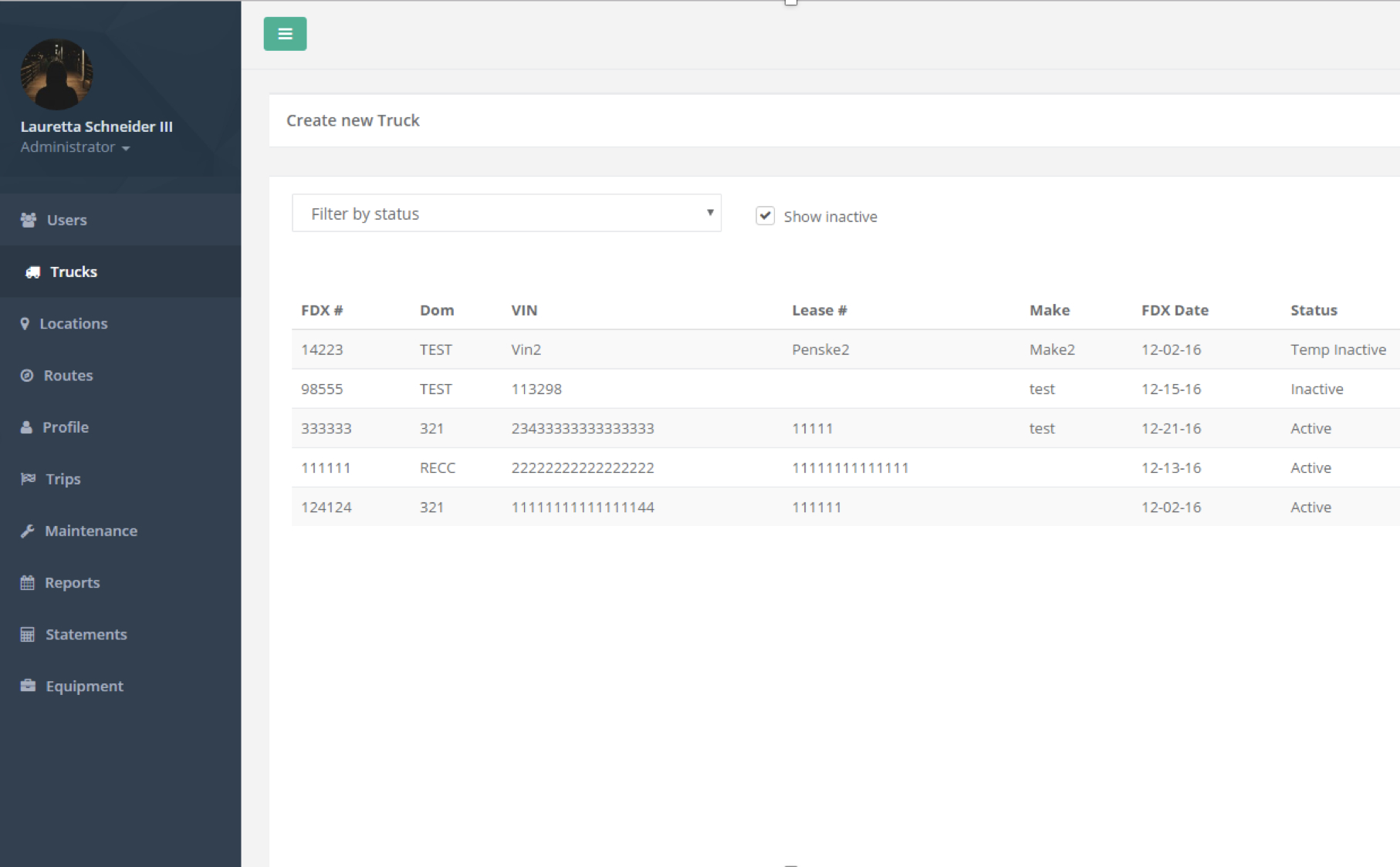Open Reports via the calendar icon

click(x=28, y=582)
